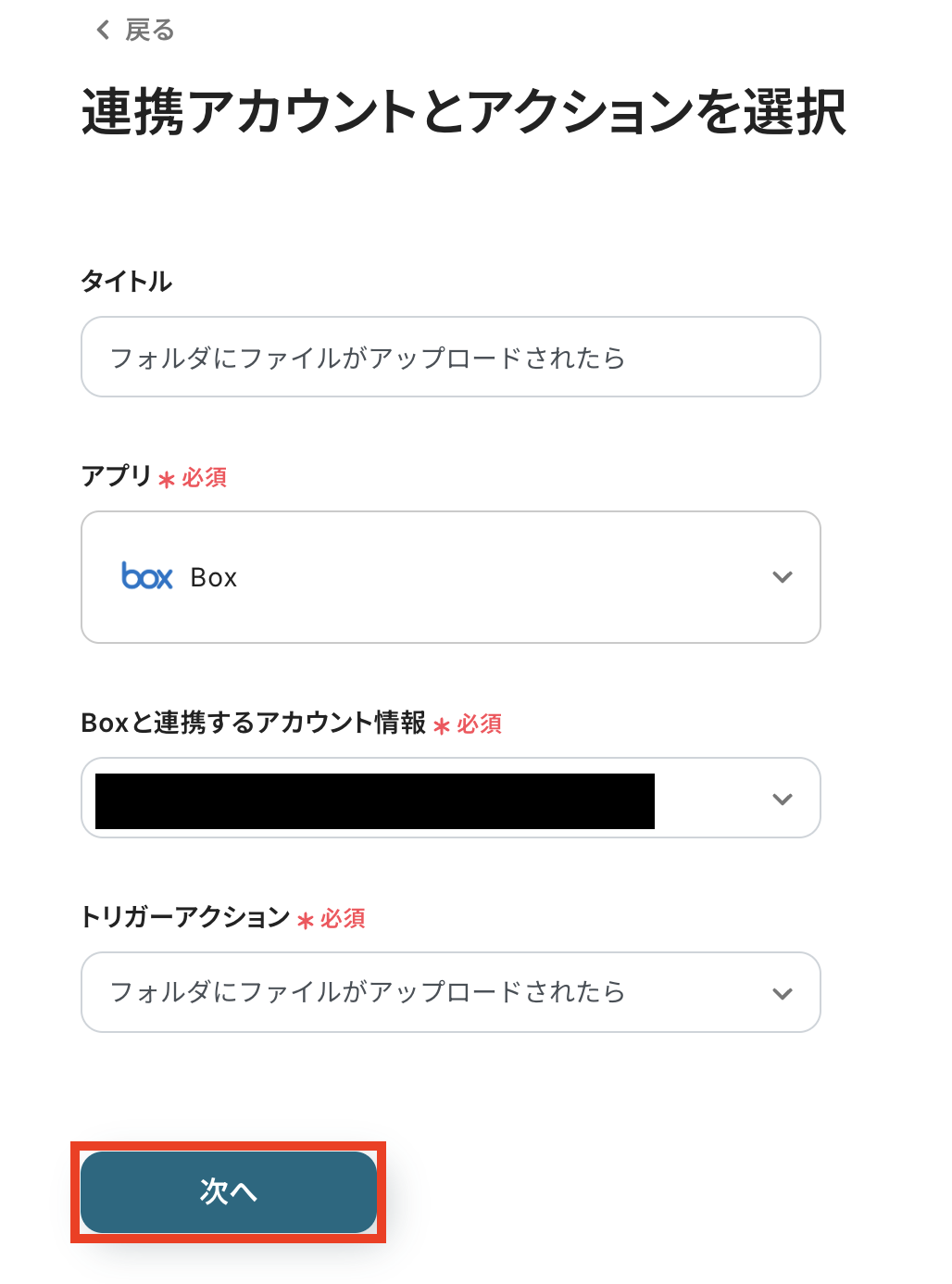Click the red asterisk beside トリガーアクション

tap(306, 921)
